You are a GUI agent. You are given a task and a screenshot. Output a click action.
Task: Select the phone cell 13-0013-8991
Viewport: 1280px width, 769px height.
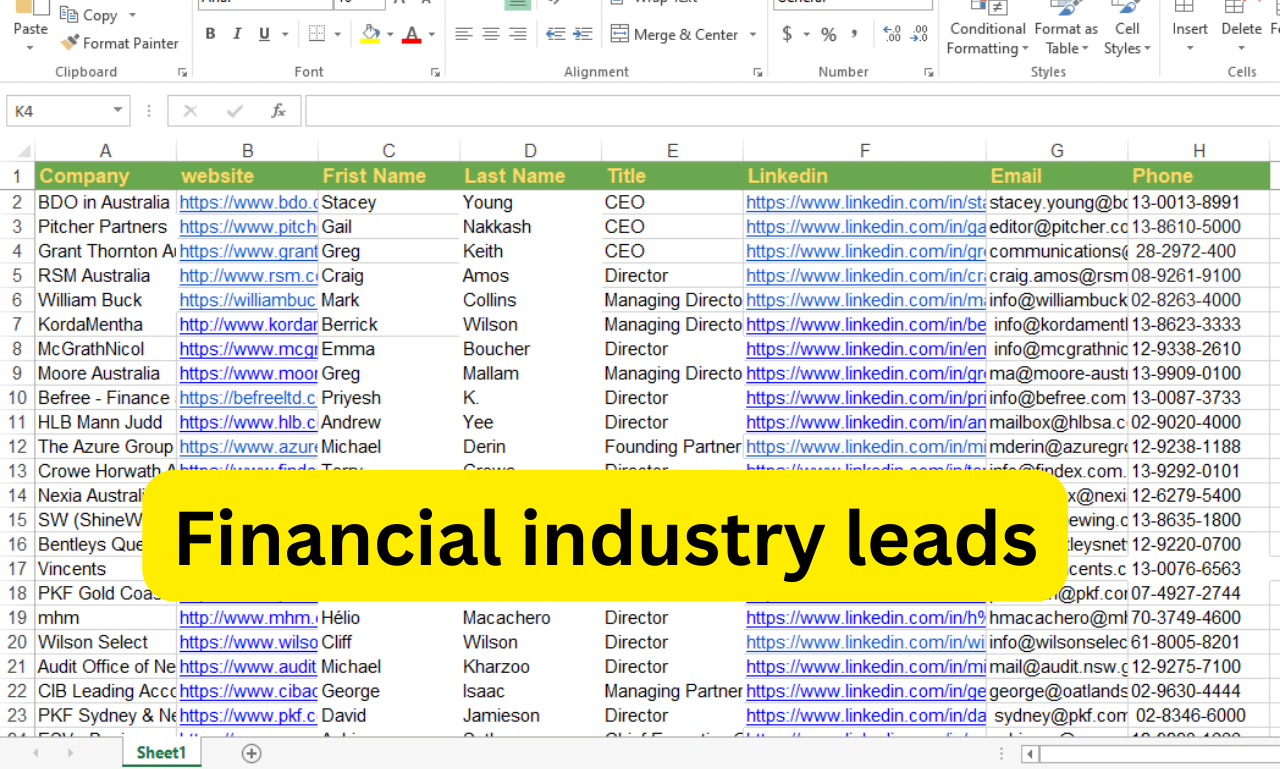1199,202
